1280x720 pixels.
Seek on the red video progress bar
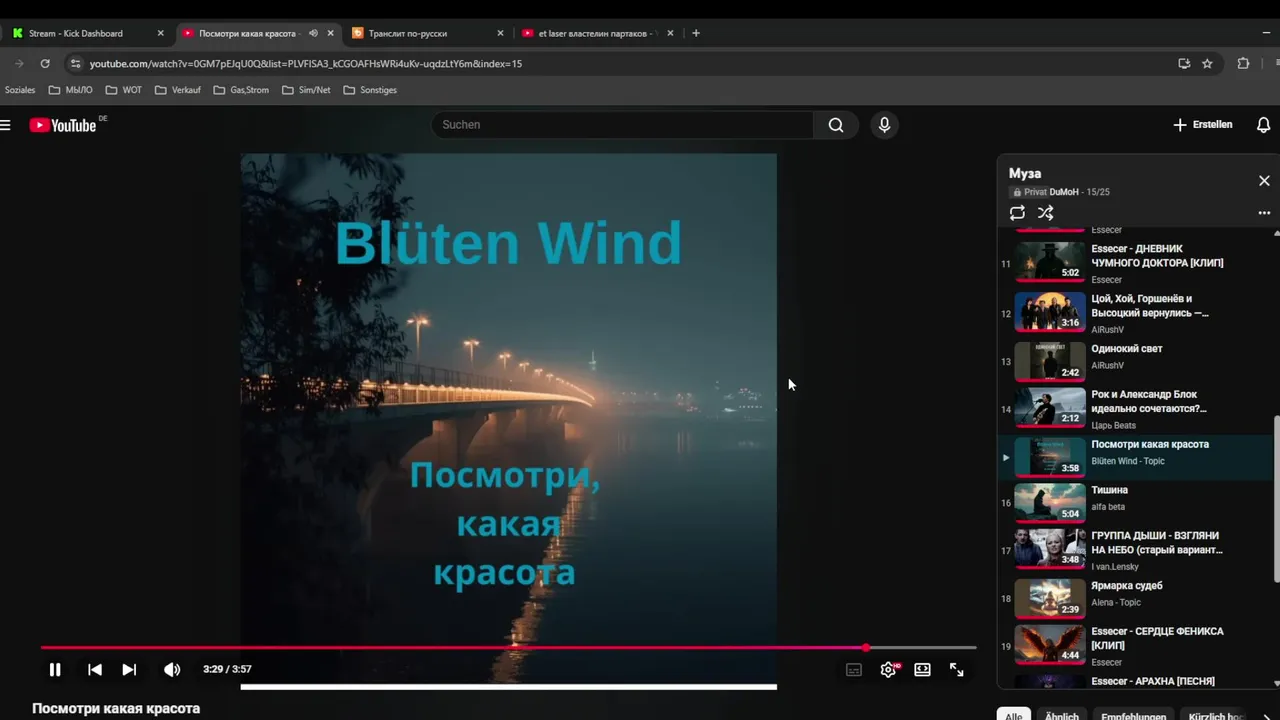point(508,648)
